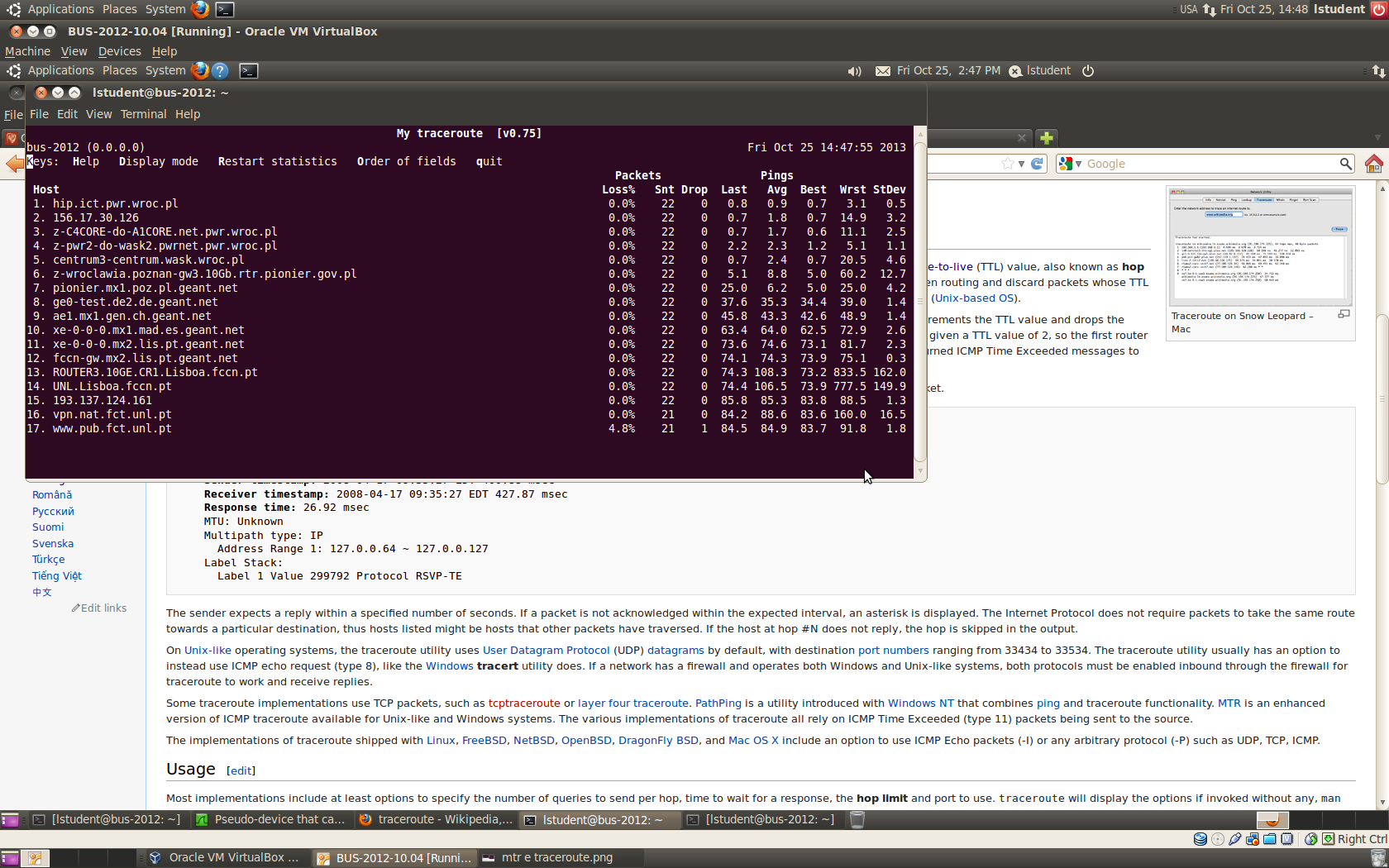Follow the 'User Datagram Protocol' link
This screenshot has width=1389, height=868.
click(546, 651)
